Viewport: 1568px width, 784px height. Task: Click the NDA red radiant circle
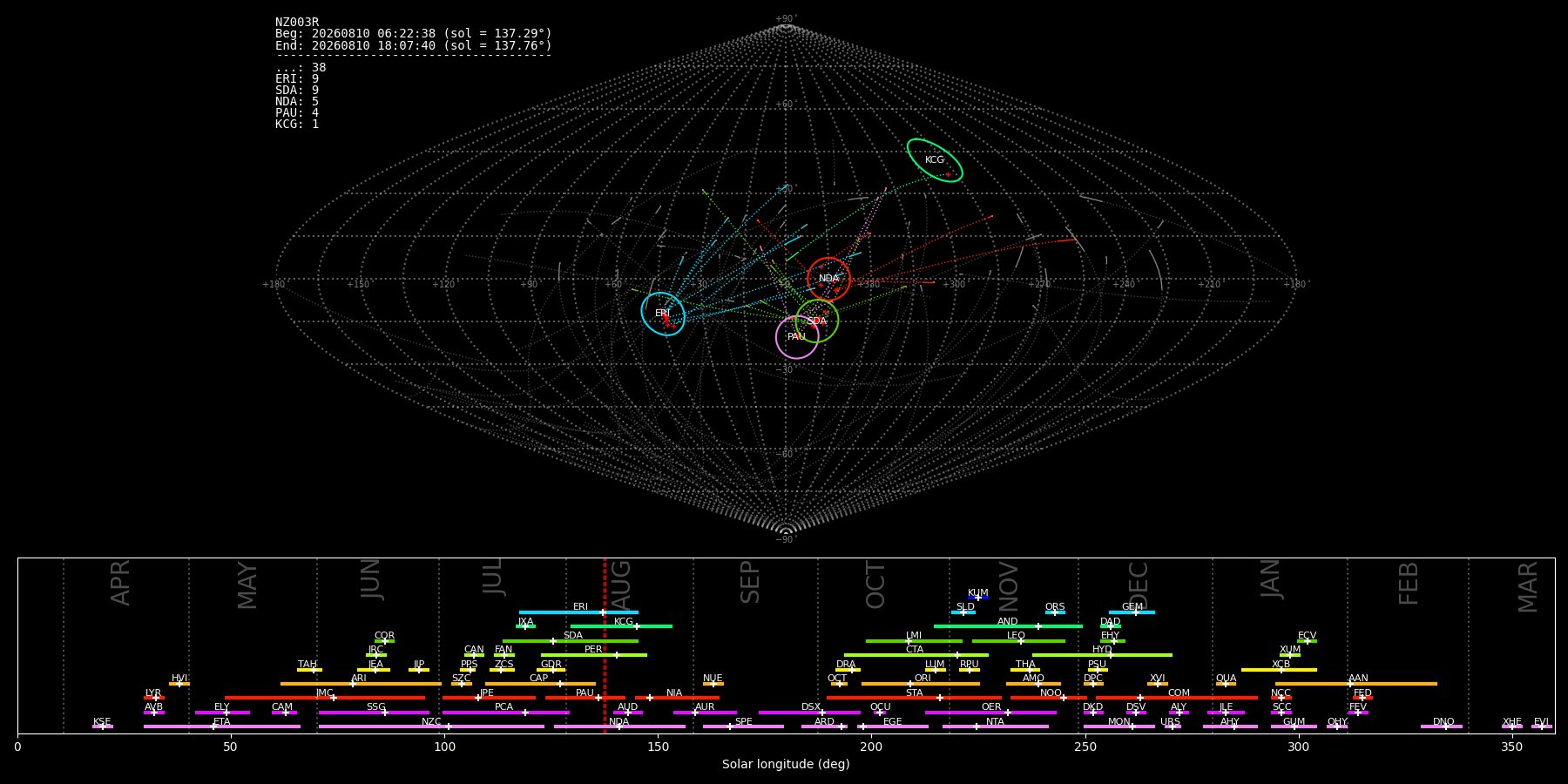coord(828,280)
